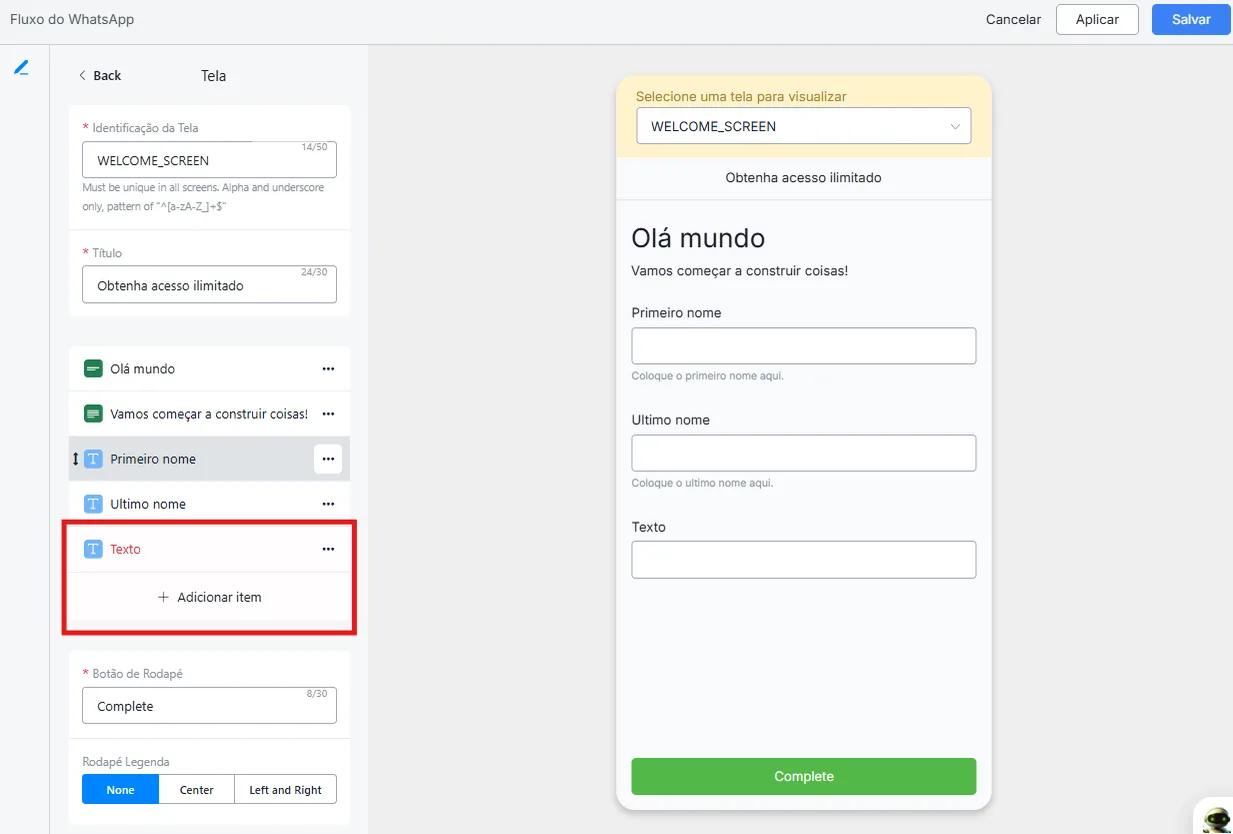The image size is (1233, 834).
Task: Select the Texto item in the list
Action: pos(209,549)
